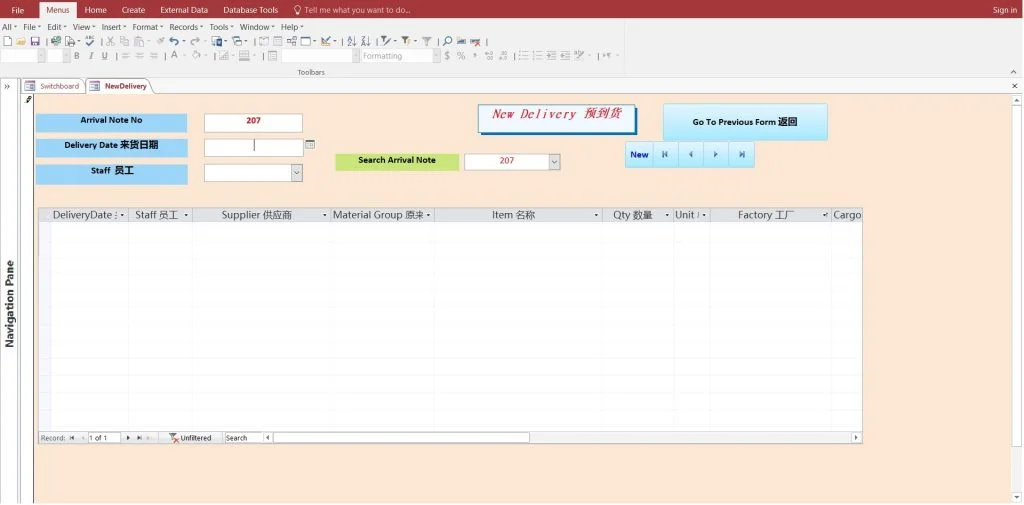Image resolution: width=1024 pixels, height=505 pixels.
Task: Click the Undo arrow icon
Action: [173, 41]
